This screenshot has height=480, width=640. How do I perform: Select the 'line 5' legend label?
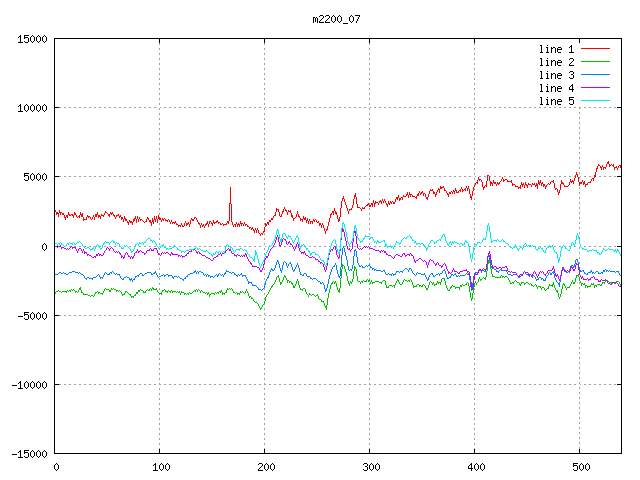pos(556,101)
